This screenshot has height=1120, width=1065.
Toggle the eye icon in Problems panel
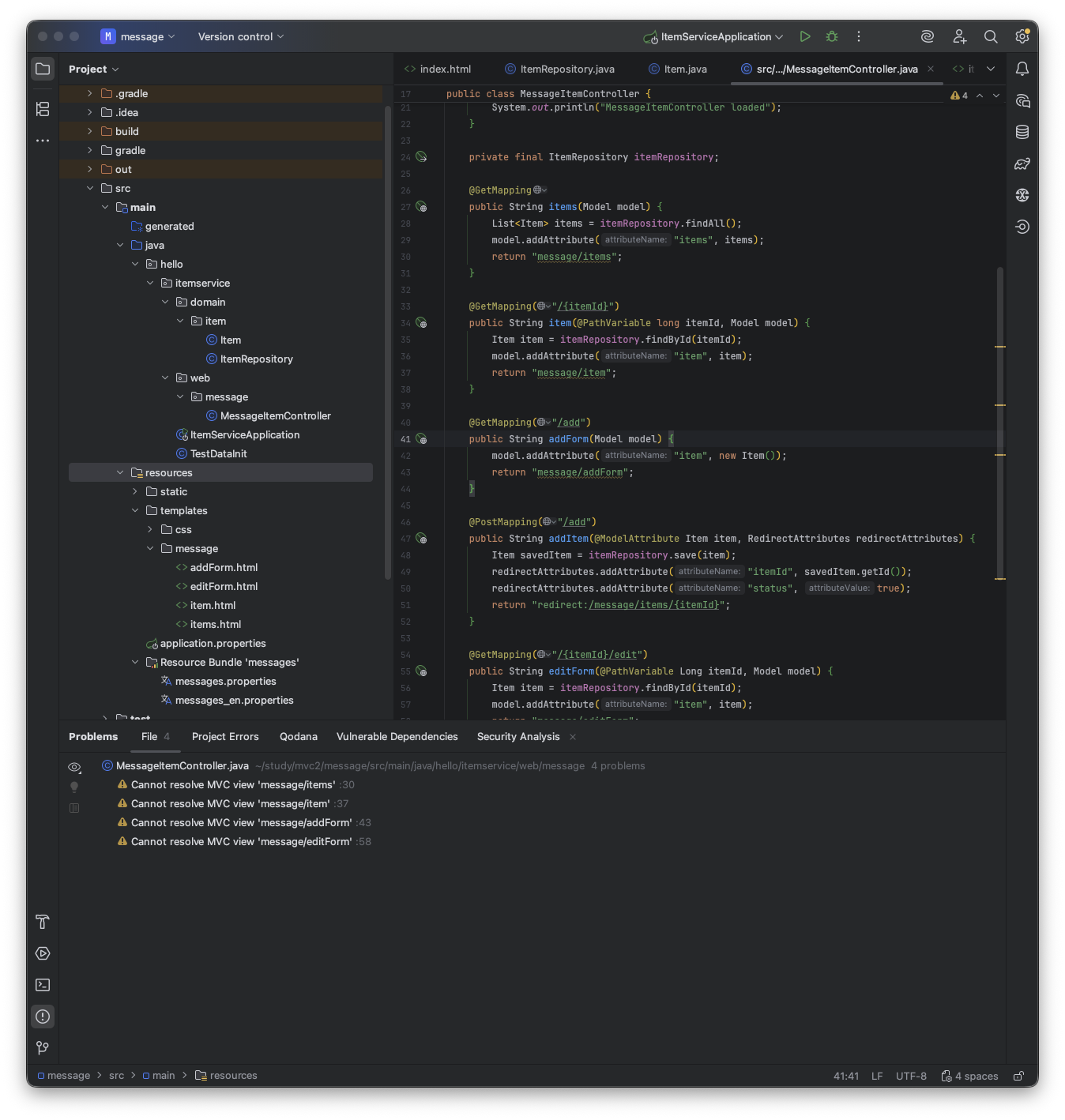74,767
